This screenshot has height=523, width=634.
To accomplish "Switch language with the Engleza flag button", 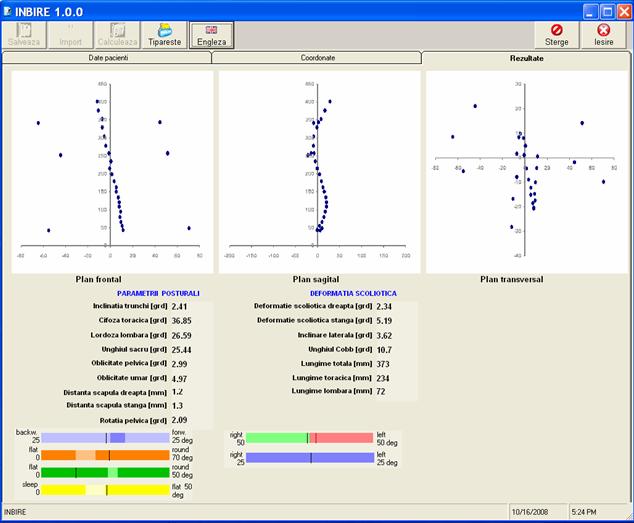I will (x=211, y=36).
